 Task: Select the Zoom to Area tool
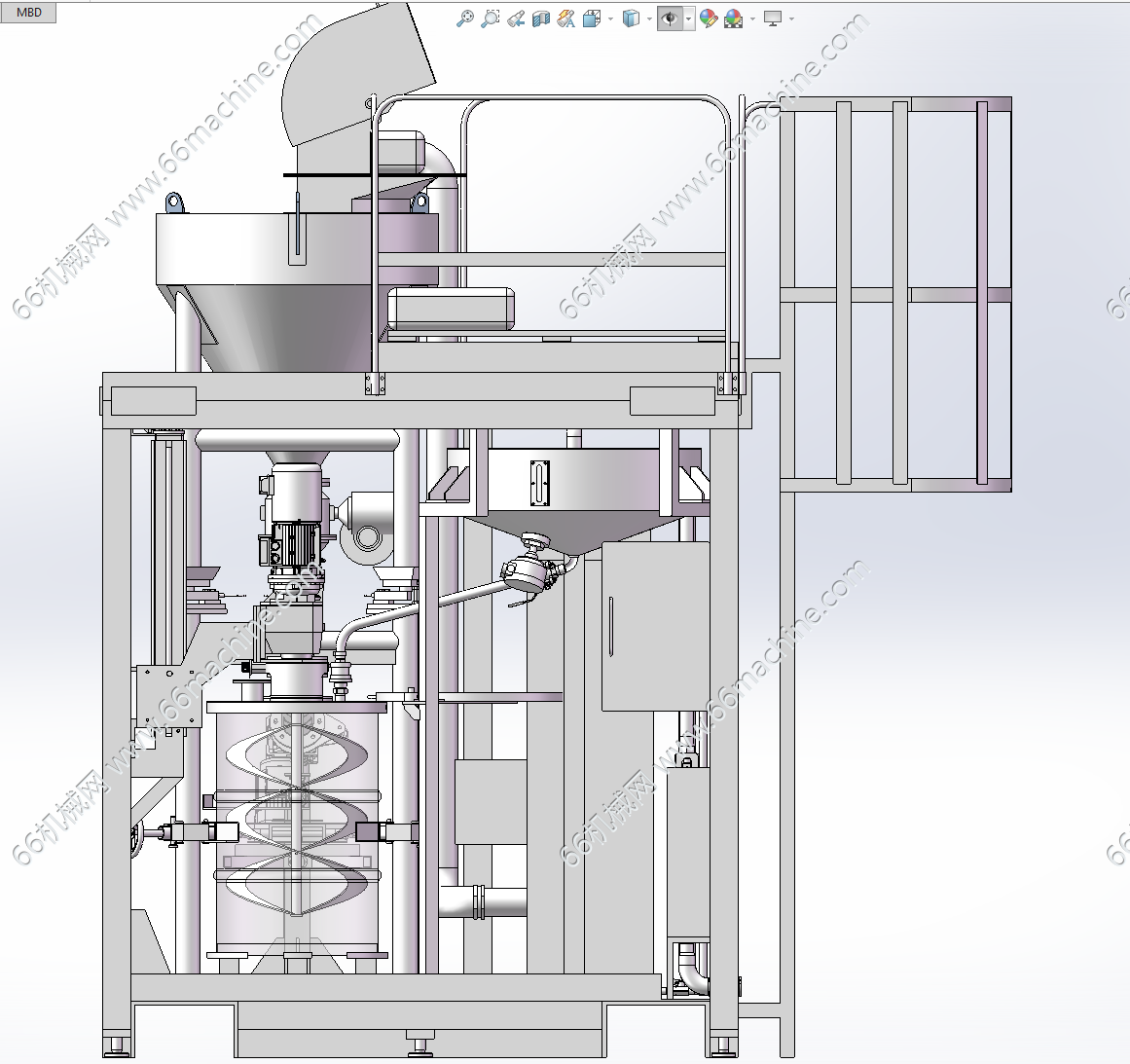click(x=490, y=18)
